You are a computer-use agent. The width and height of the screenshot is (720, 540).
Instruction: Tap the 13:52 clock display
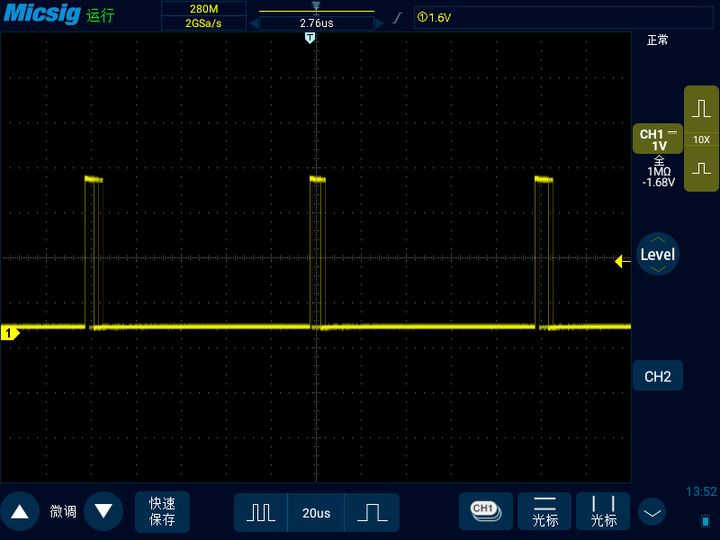[701, 492]
